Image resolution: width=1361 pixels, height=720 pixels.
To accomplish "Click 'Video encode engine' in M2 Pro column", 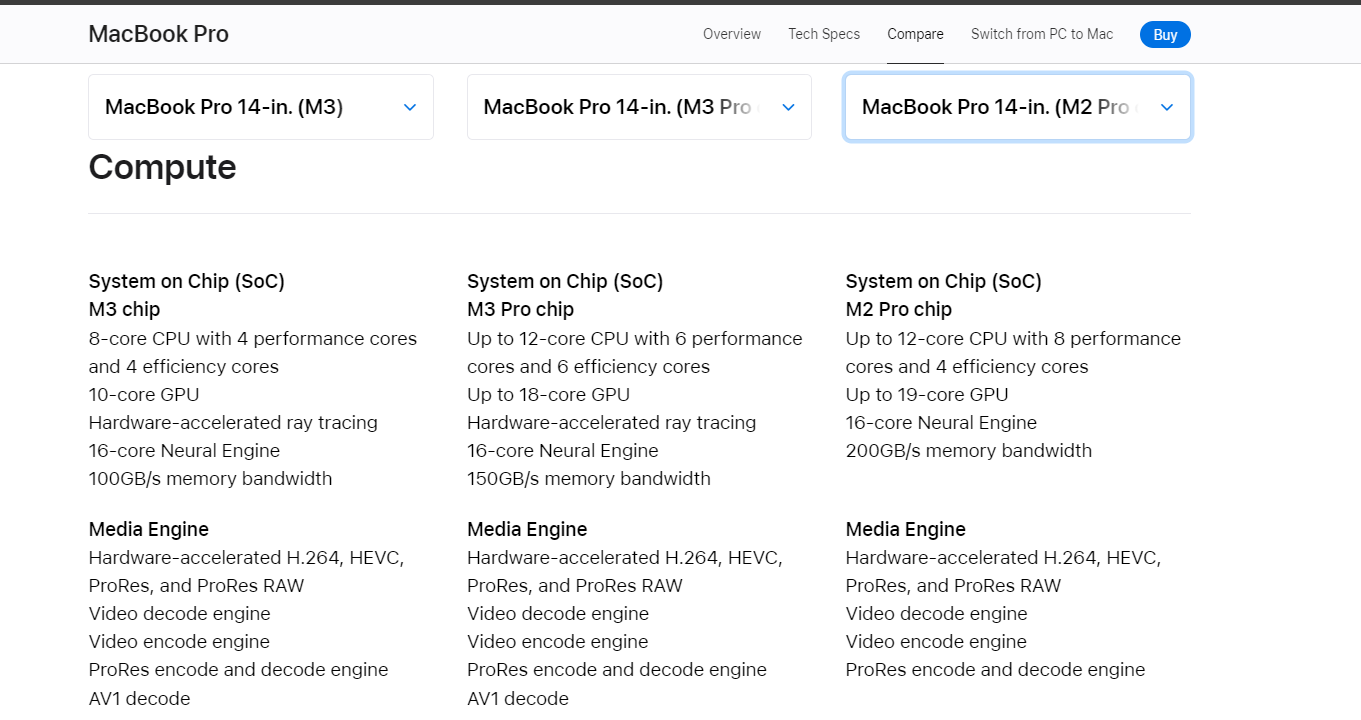I will (937, 641).
